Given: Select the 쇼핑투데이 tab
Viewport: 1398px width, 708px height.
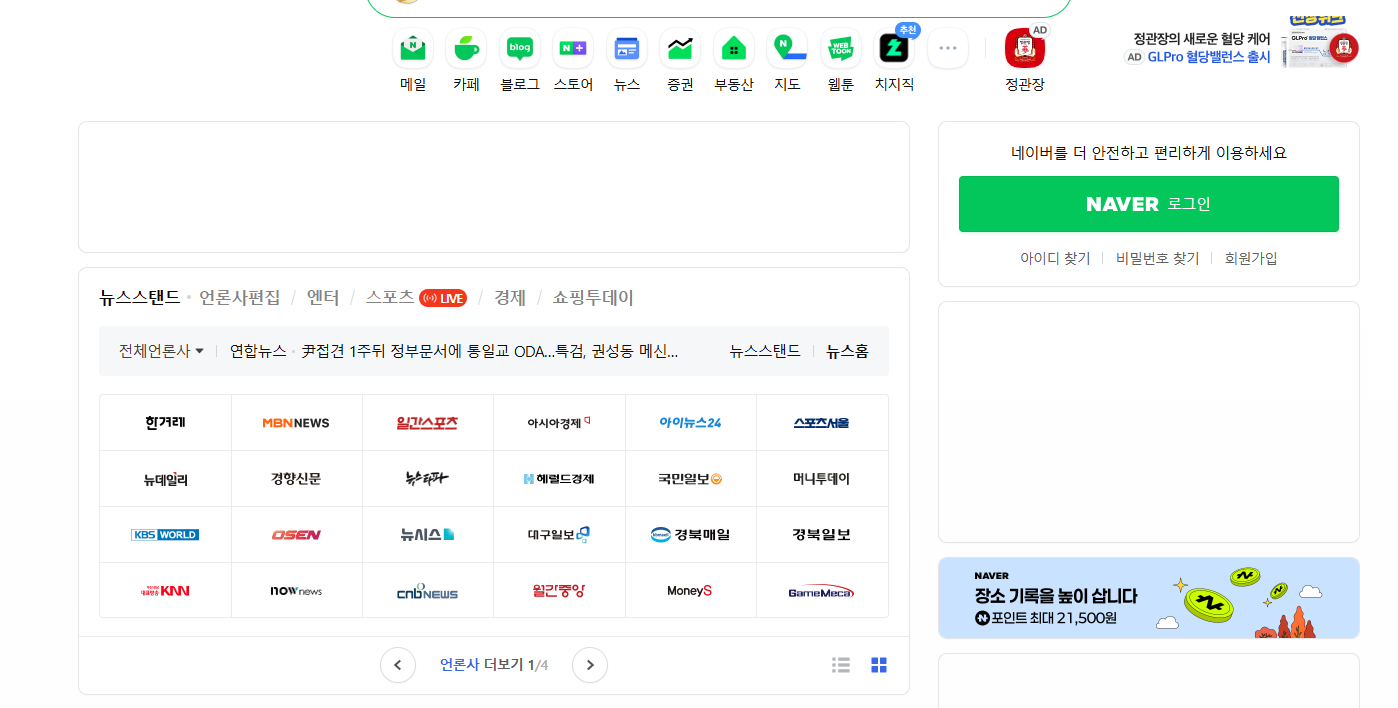Looking at the screenshot, I should point(593,298).
